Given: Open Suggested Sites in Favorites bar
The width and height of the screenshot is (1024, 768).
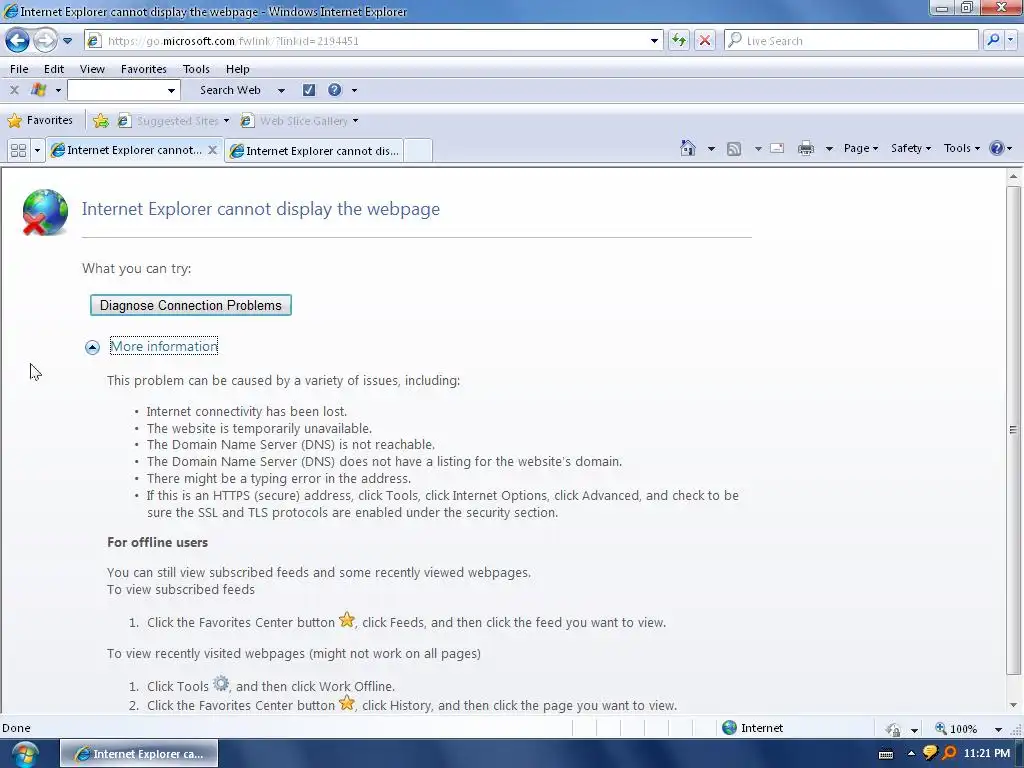Looking at the screenshot, I should pos(174,121).
